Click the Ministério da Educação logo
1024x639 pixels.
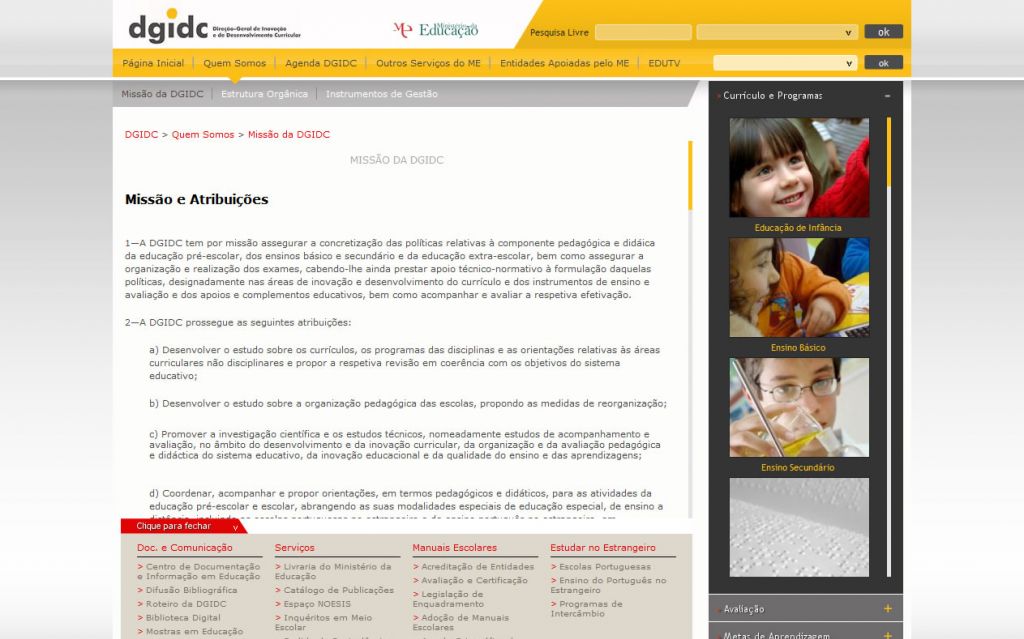[435, 30]
